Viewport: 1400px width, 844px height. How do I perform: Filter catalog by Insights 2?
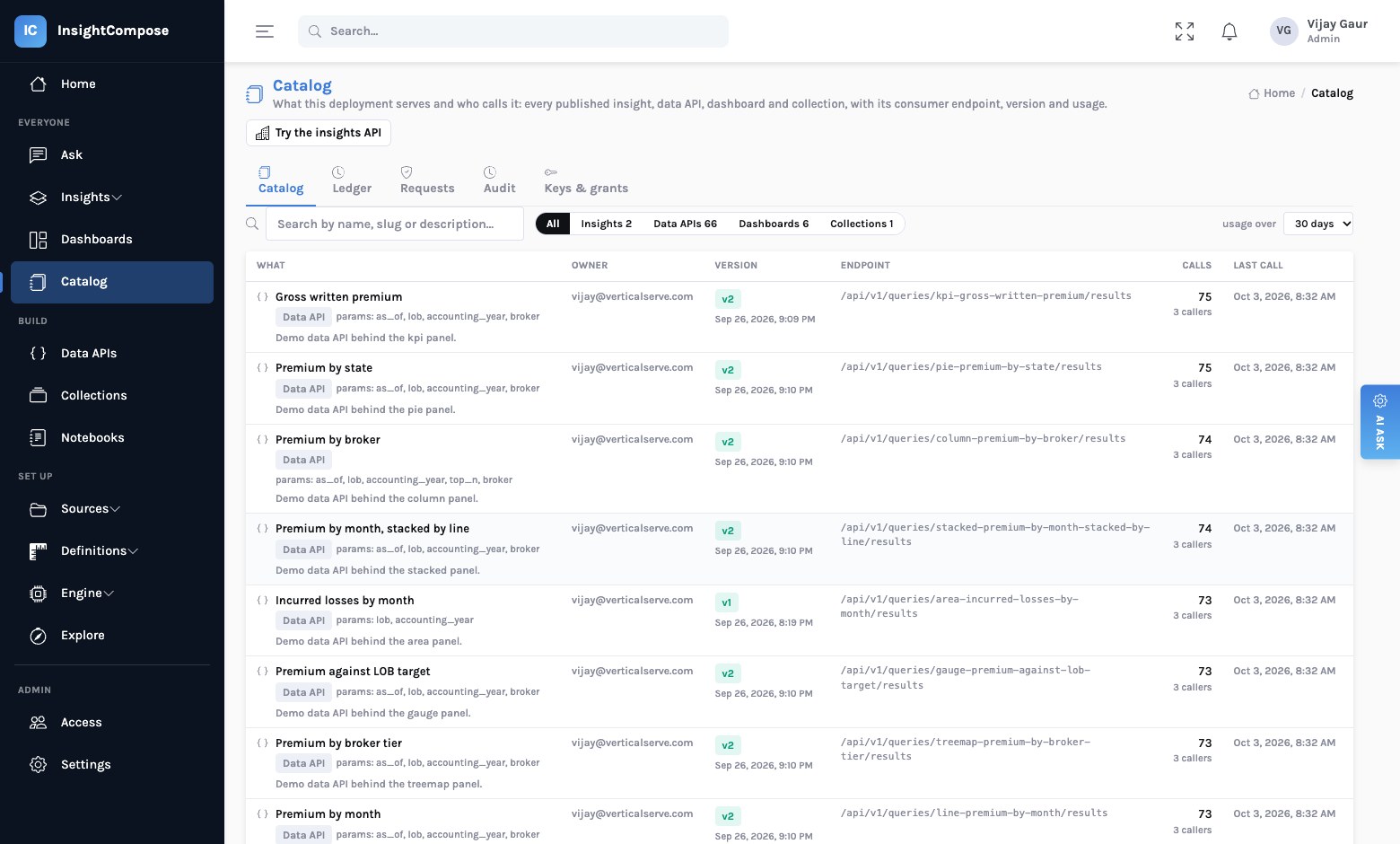pyautogui.click(x=606, y=224)
